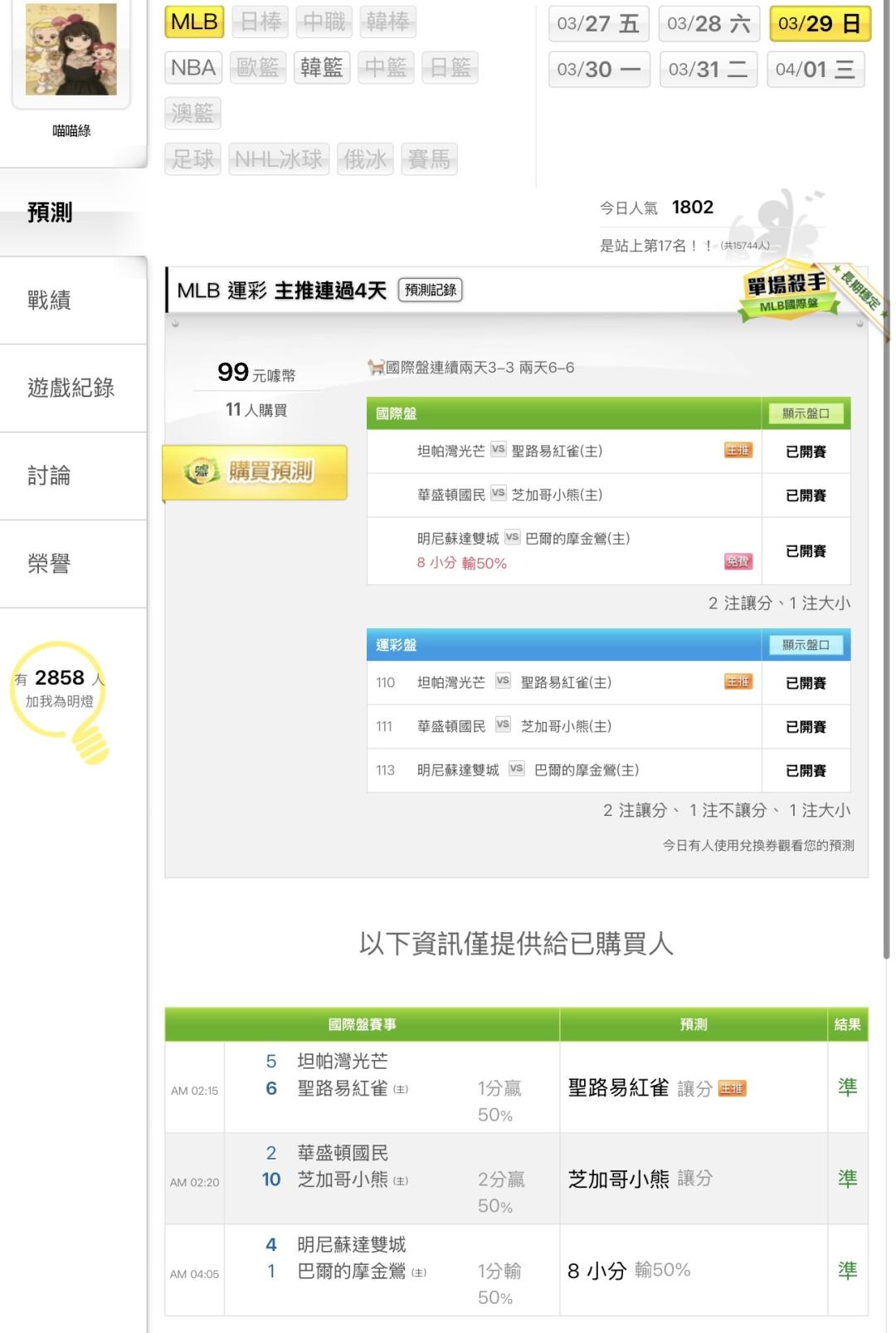Screen dimensions: 896x1333
Task: Open the NHL冰球 category tab
Action: pos(278,159)
